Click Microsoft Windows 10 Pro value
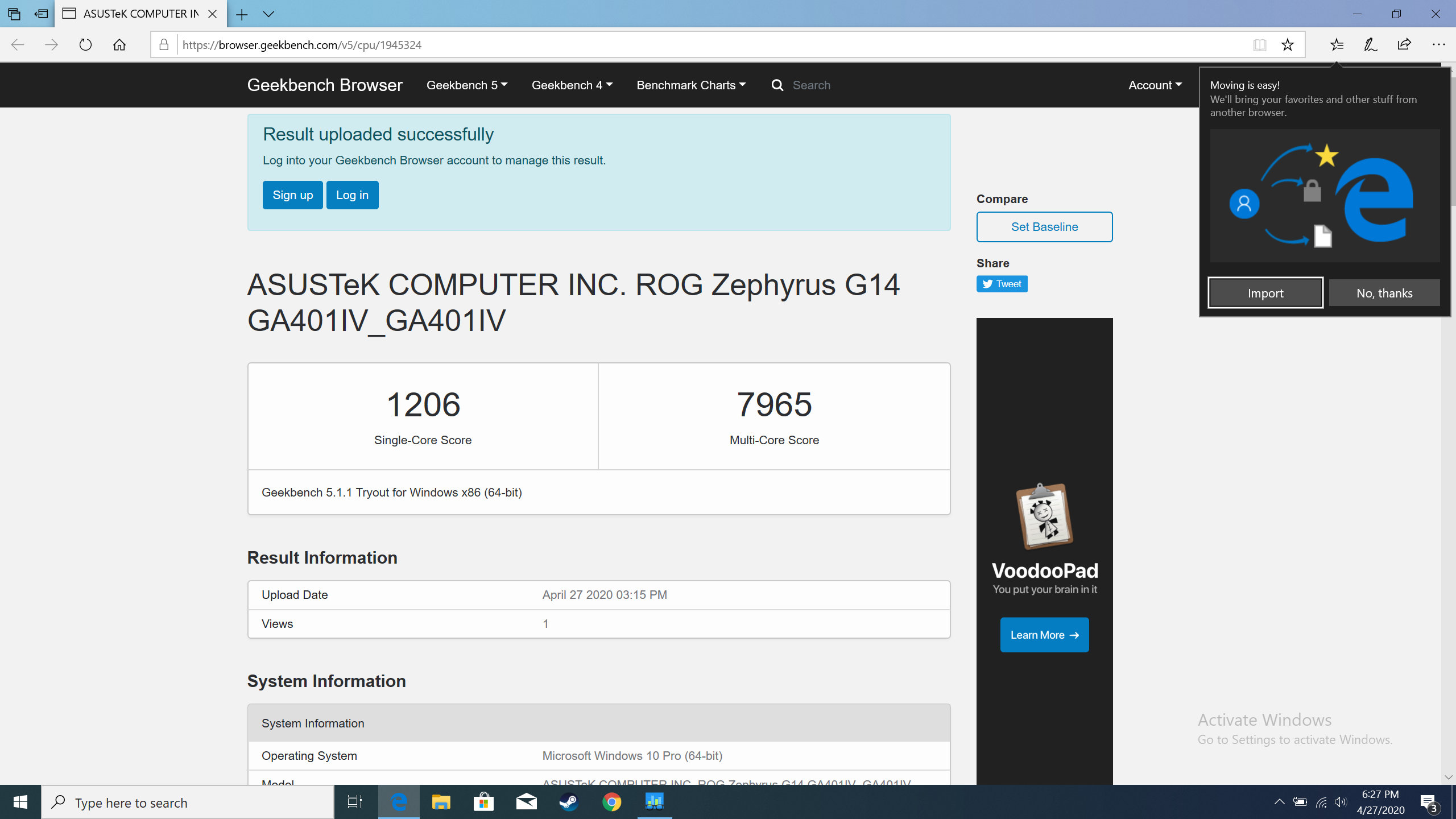This screenshot has height=819, width=1456. click(x=632, y=756)
